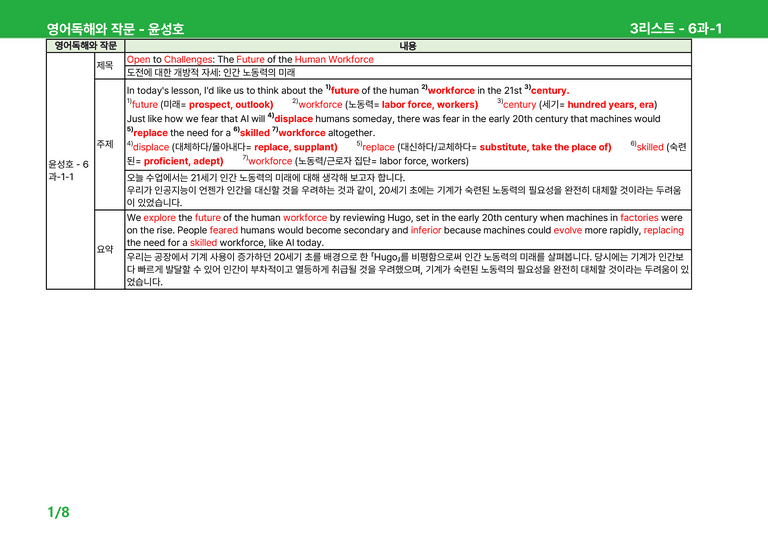
Task: Click the bold red word displace
Action: (293, 119)
